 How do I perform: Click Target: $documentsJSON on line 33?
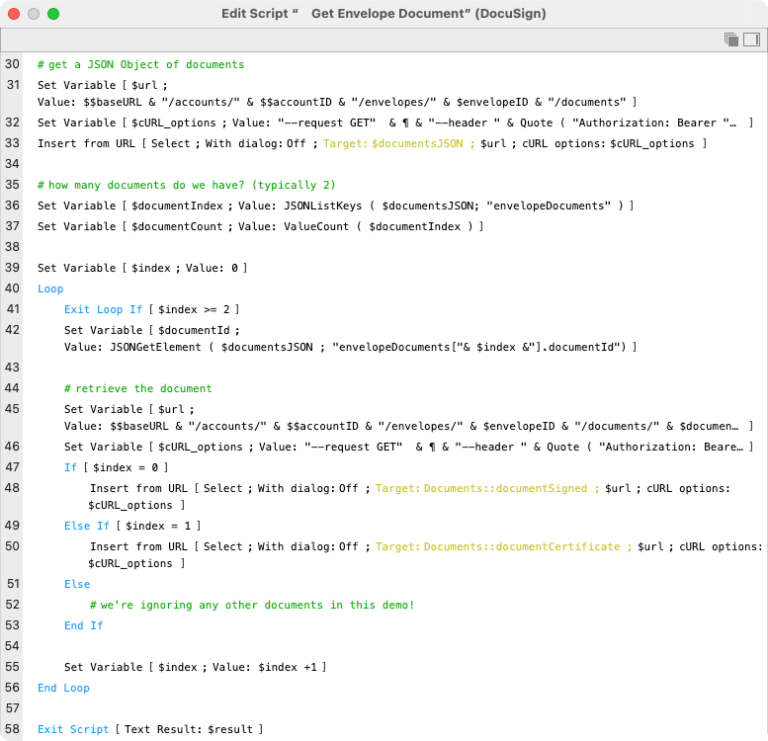[393, 144]
